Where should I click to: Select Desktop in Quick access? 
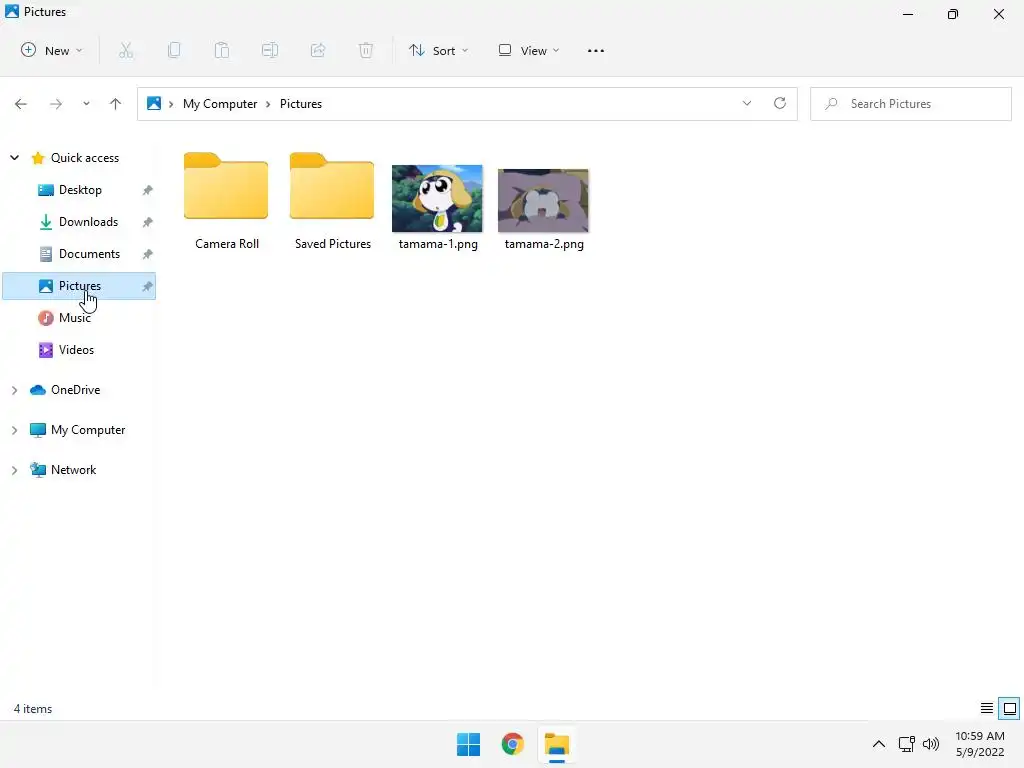80,189
